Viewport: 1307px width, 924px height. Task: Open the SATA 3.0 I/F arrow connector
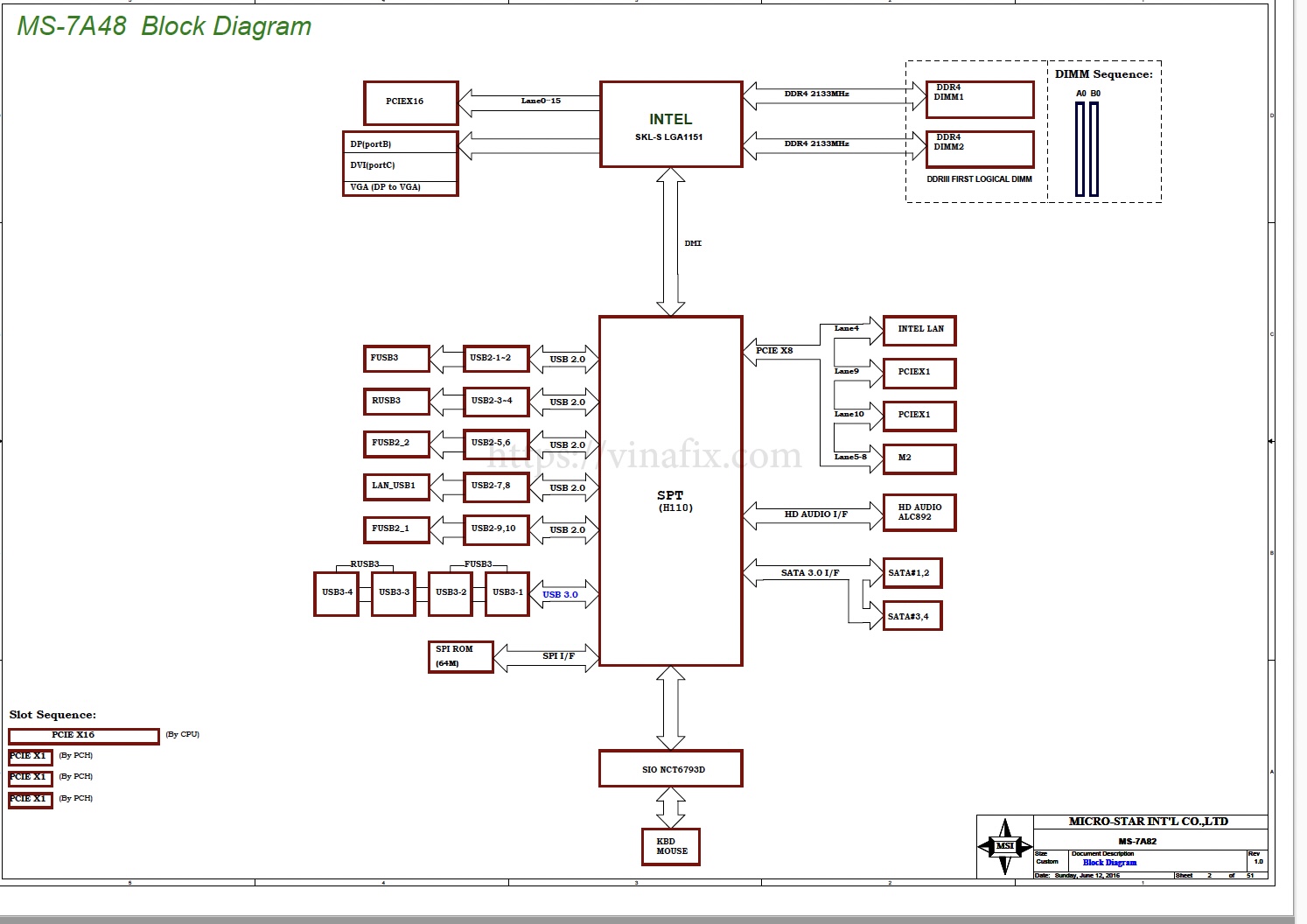pyautogui.click(x=809, y=572)
